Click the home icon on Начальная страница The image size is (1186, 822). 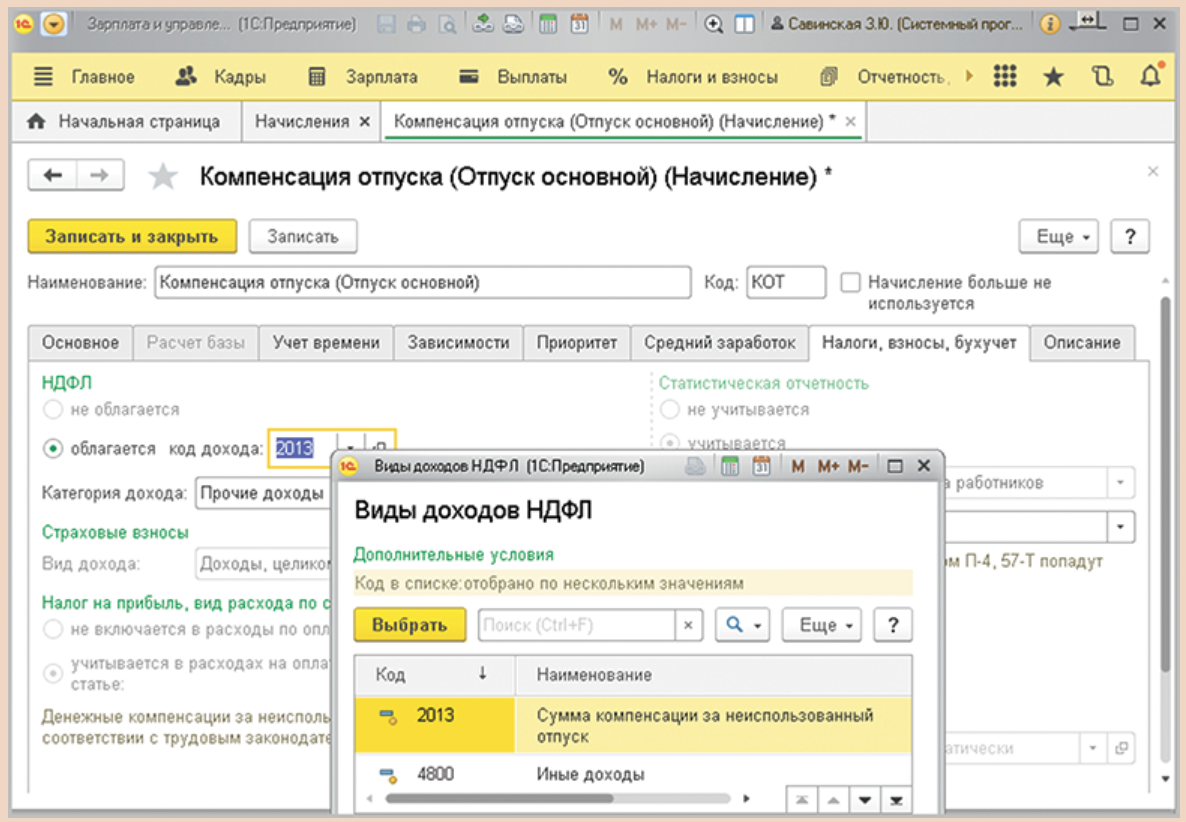[37, 122]
